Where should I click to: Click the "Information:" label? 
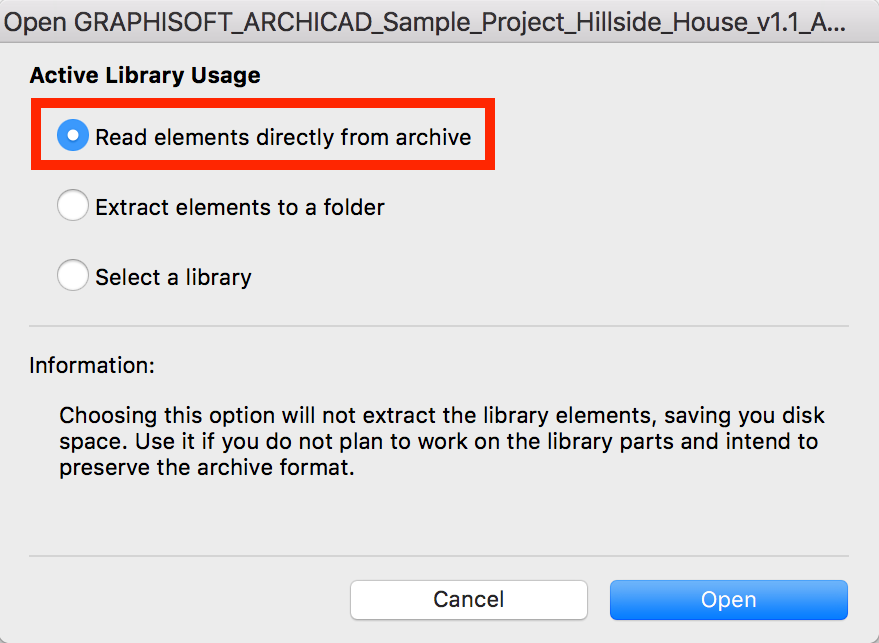point(92,365)
